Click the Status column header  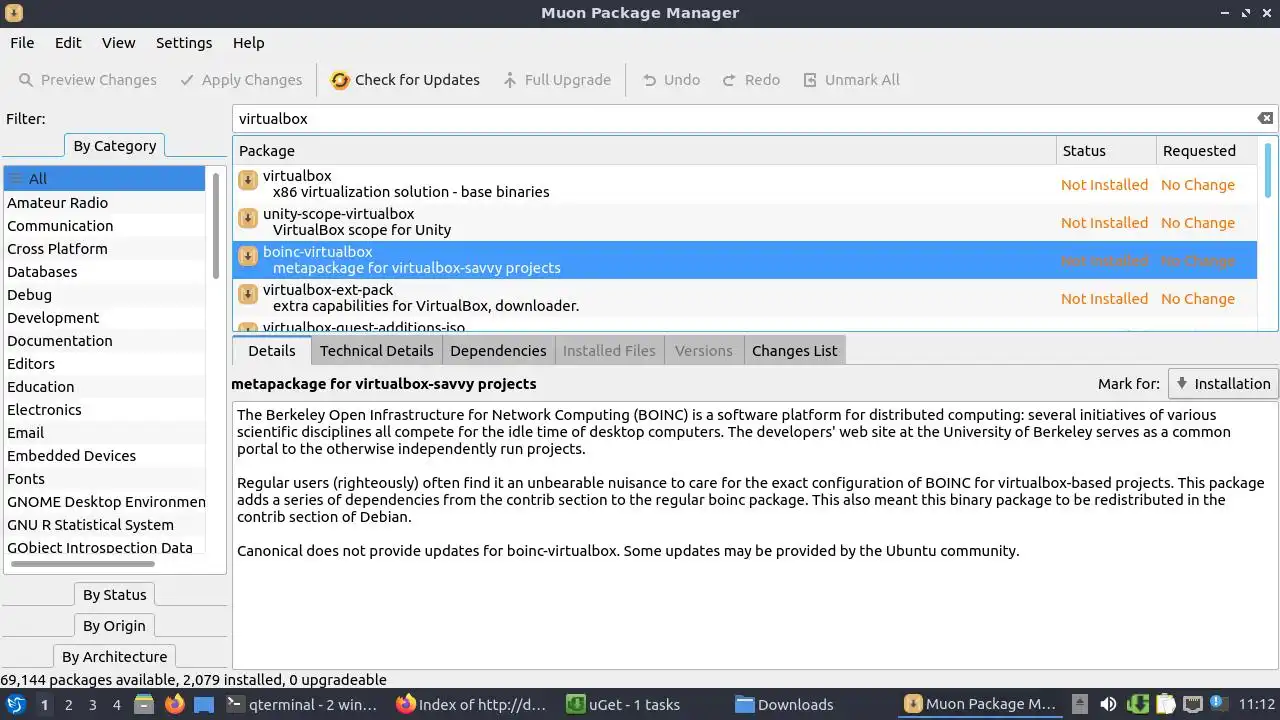(x=1106, y=151)
